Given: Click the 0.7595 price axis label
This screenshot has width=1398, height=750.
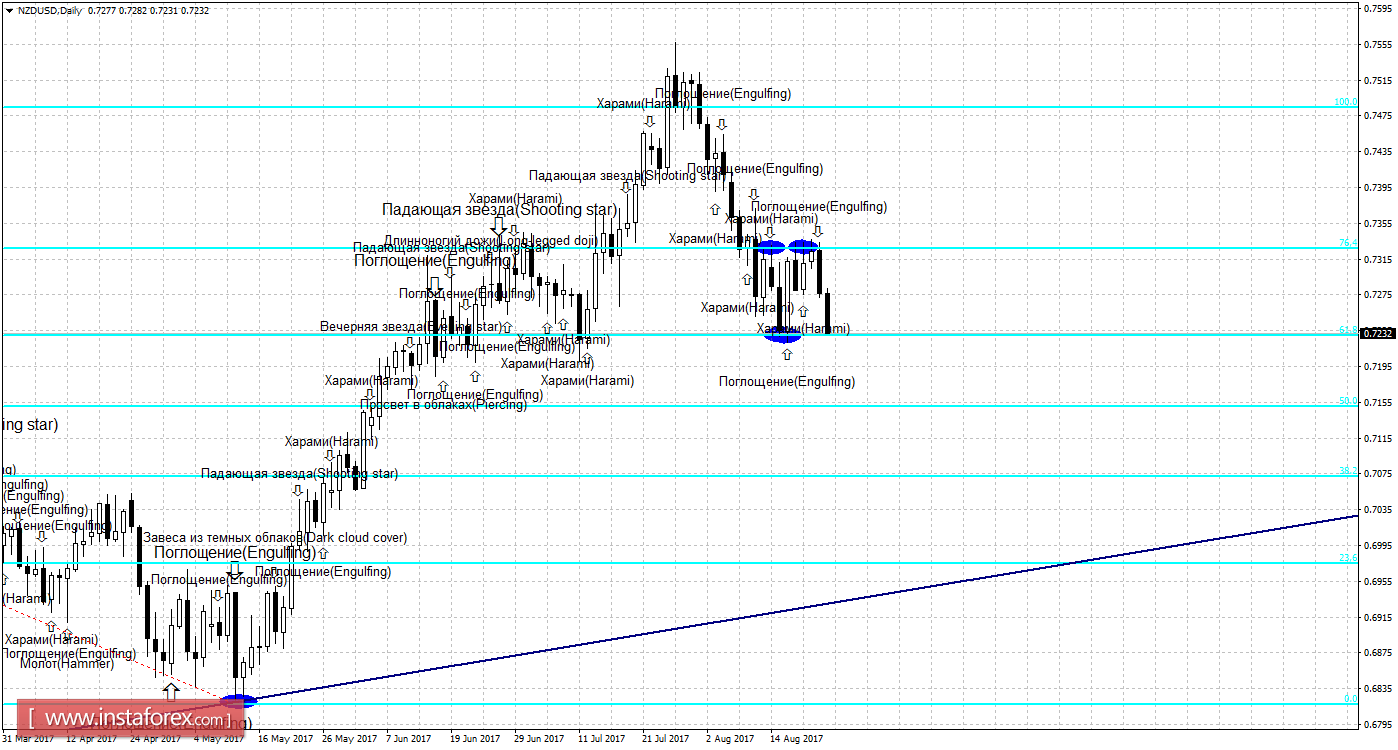Looking at the screenshot, I should click(1377, 9).
